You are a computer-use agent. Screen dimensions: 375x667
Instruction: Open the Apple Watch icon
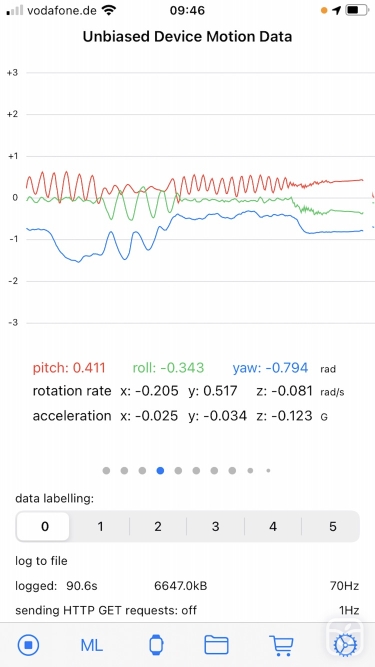156,645
